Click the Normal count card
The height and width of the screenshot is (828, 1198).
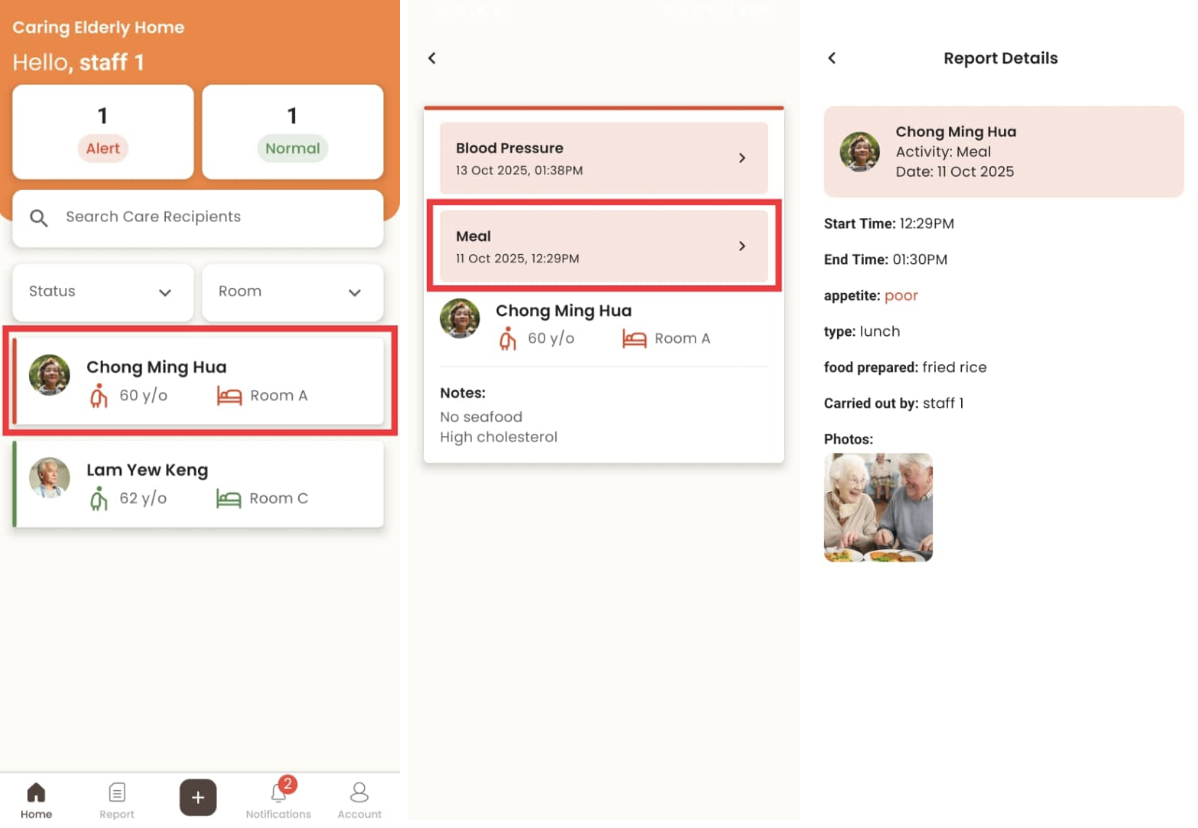coord(292,131)
